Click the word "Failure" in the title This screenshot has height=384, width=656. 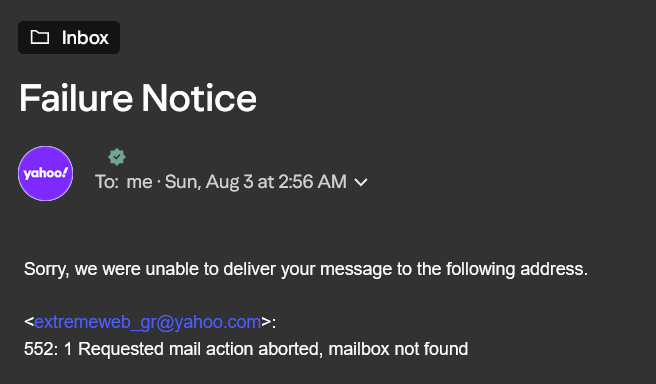[76, 98]
